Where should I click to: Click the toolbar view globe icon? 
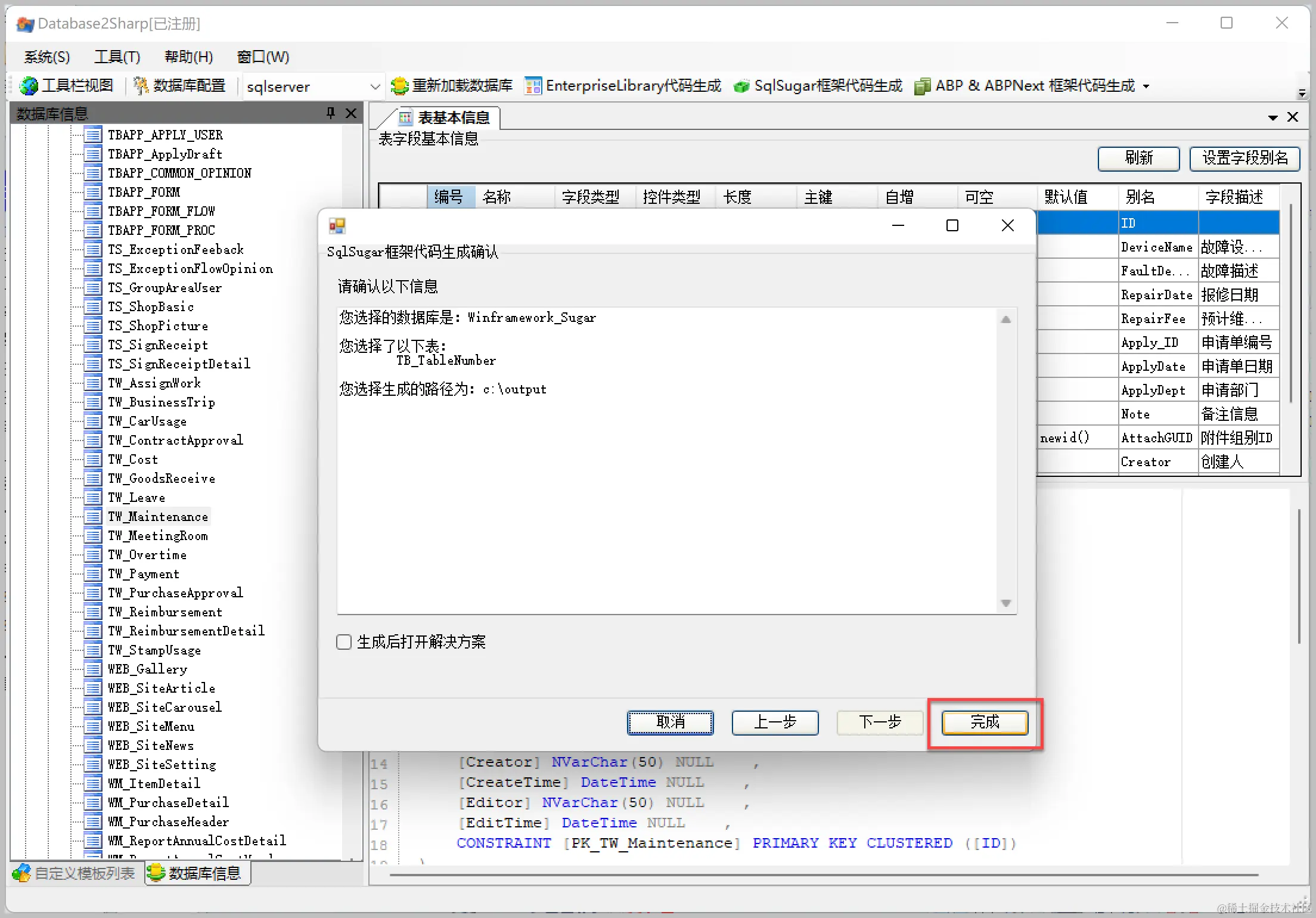coord(28,86)
